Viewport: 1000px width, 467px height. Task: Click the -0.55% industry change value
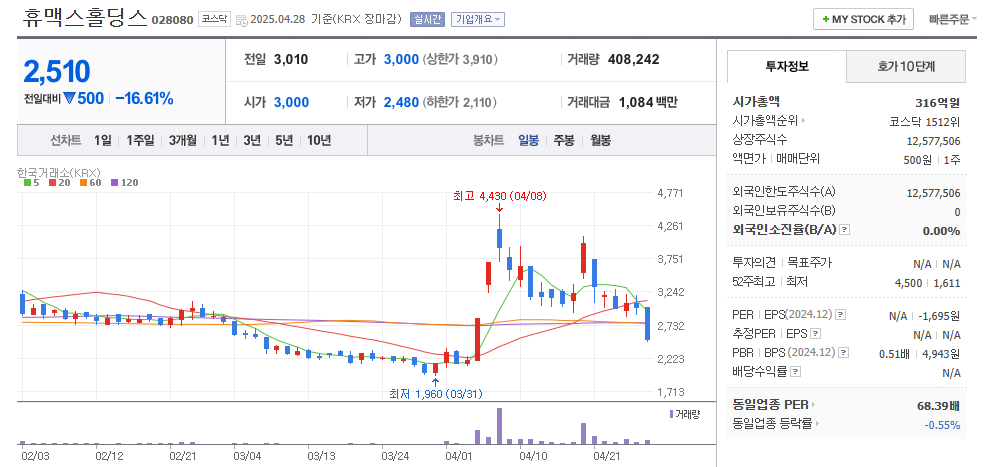[x=942, y=425]
